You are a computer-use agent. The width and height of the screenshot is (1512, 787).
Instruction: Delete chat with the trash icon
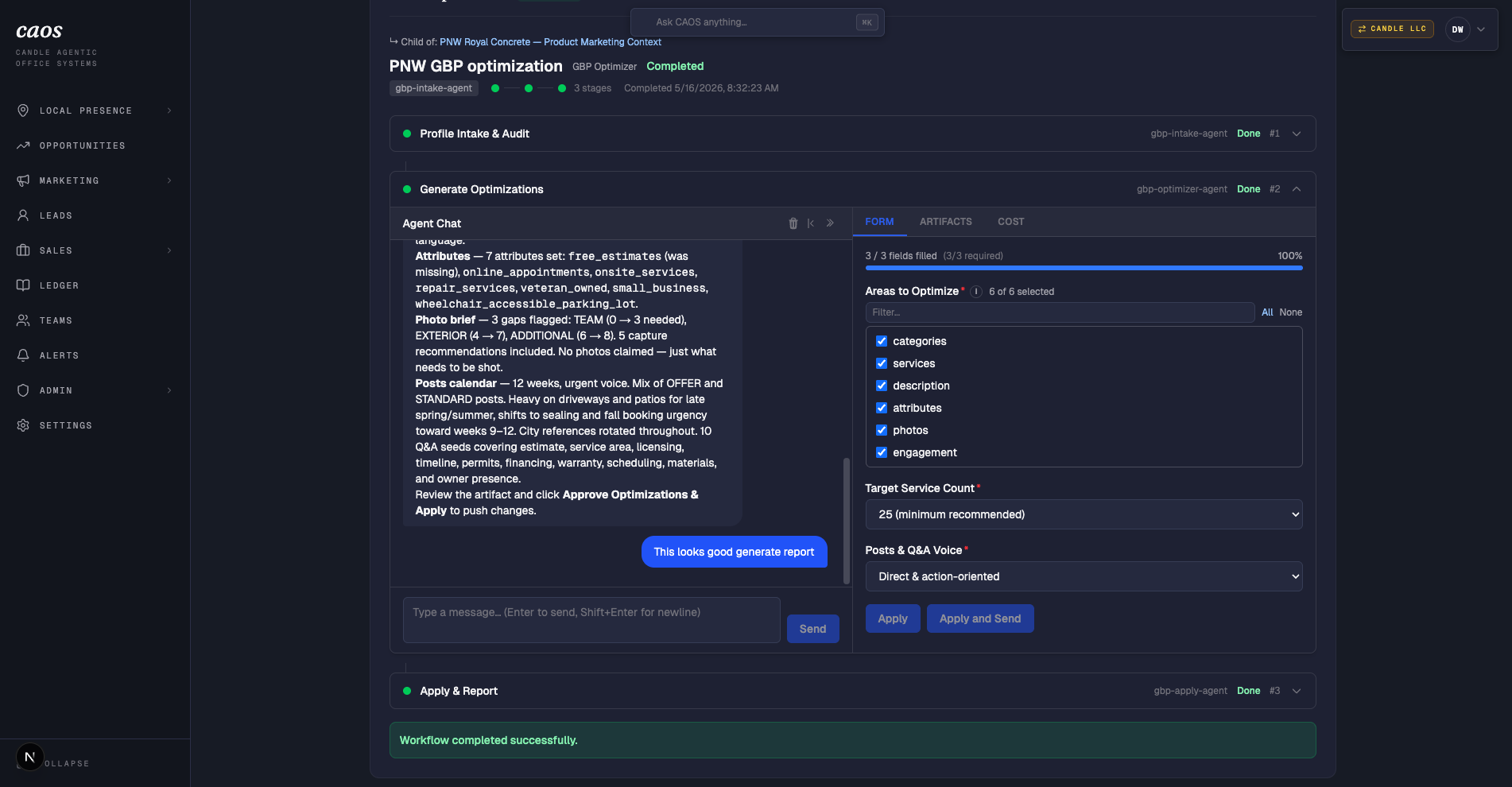coord(793,223)
